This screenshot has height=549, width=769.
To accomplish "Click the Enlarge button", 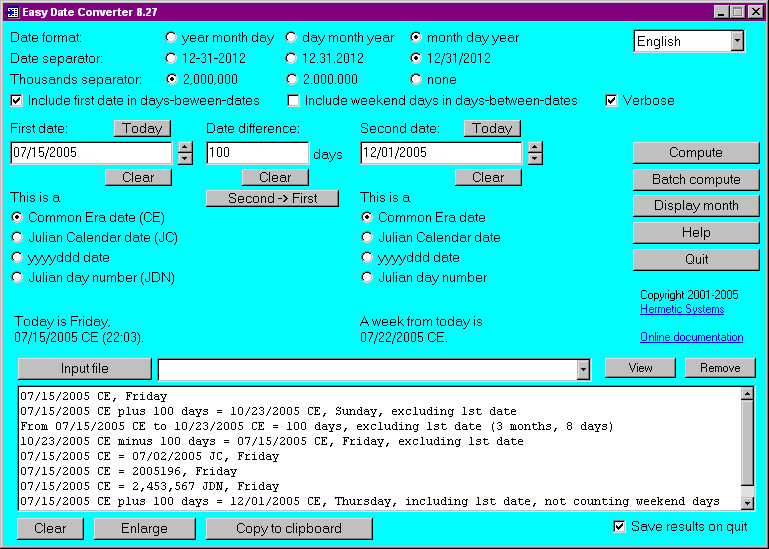I will pos(144,528).
